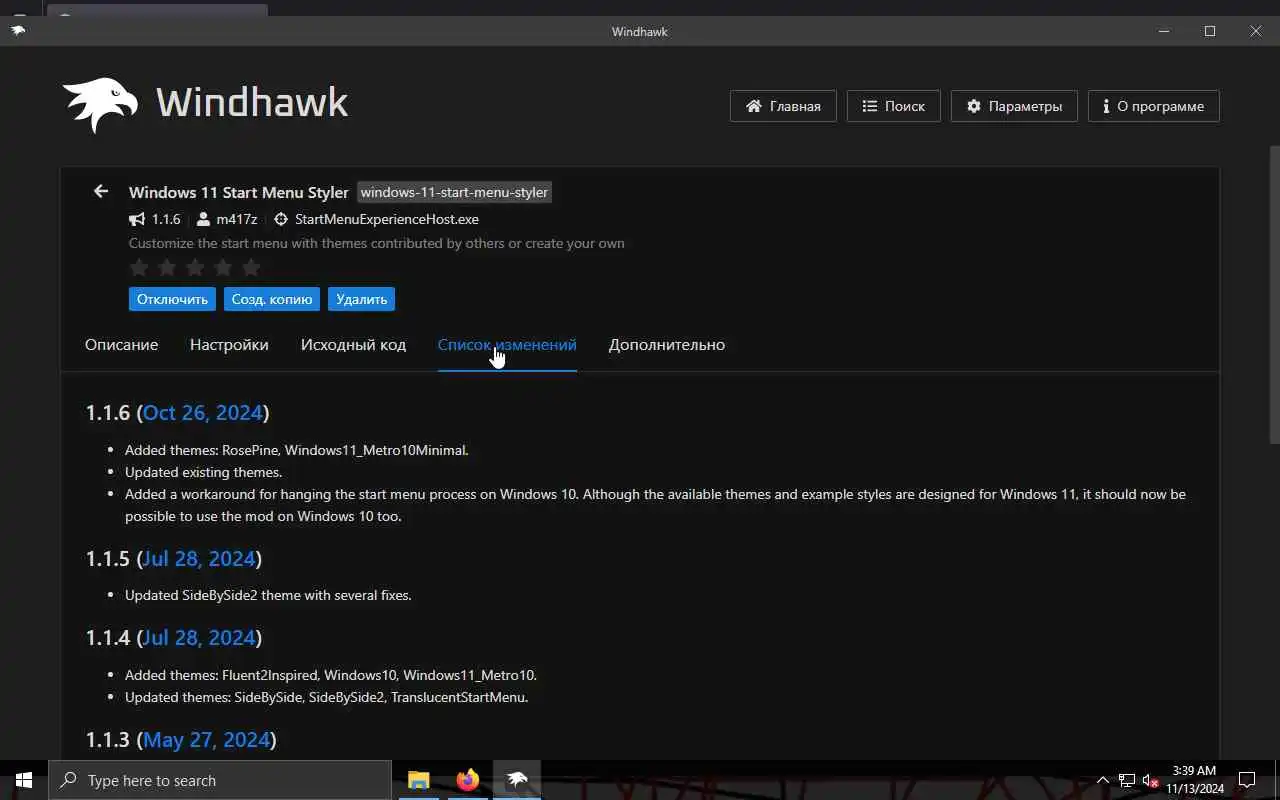Open Firefox from the taskbar
The image size is (1280, 800).
coord(467,780)
